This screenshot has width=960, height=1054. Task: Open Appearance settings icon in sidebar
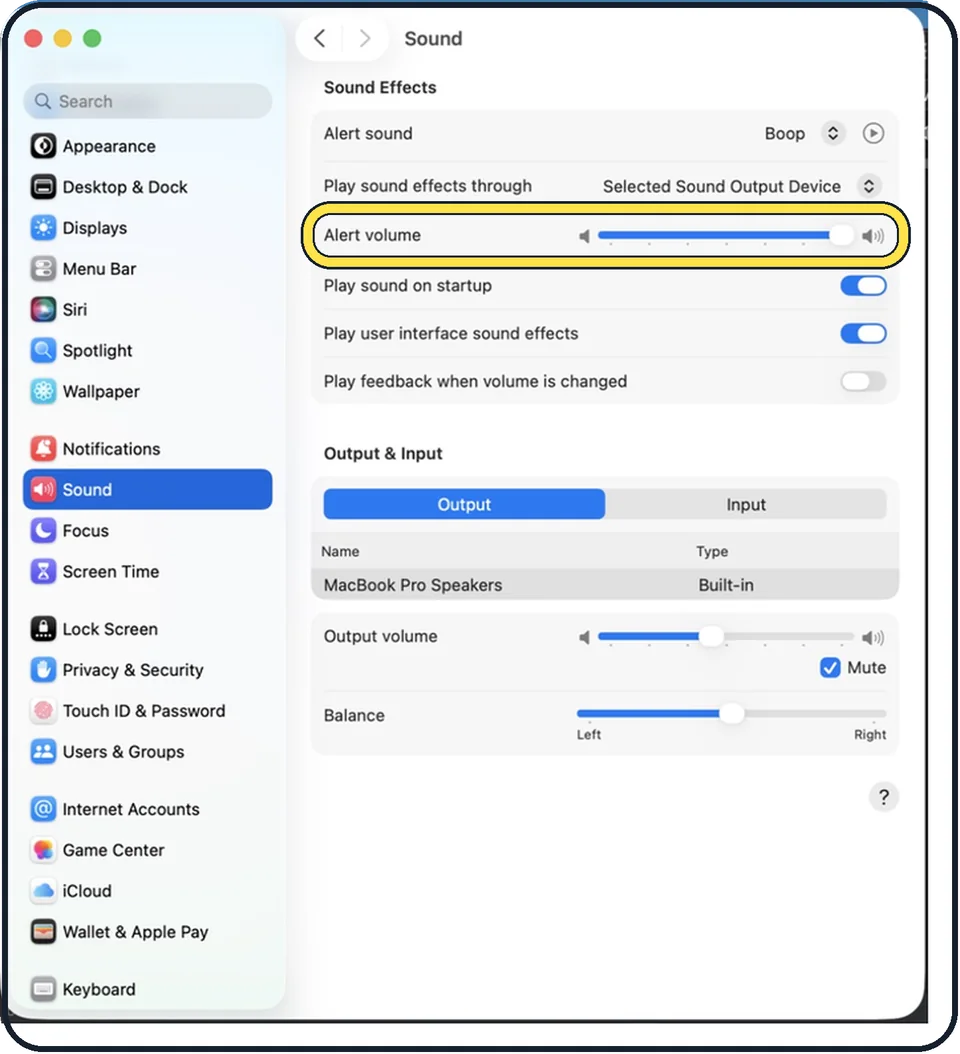tap(43, 146)
